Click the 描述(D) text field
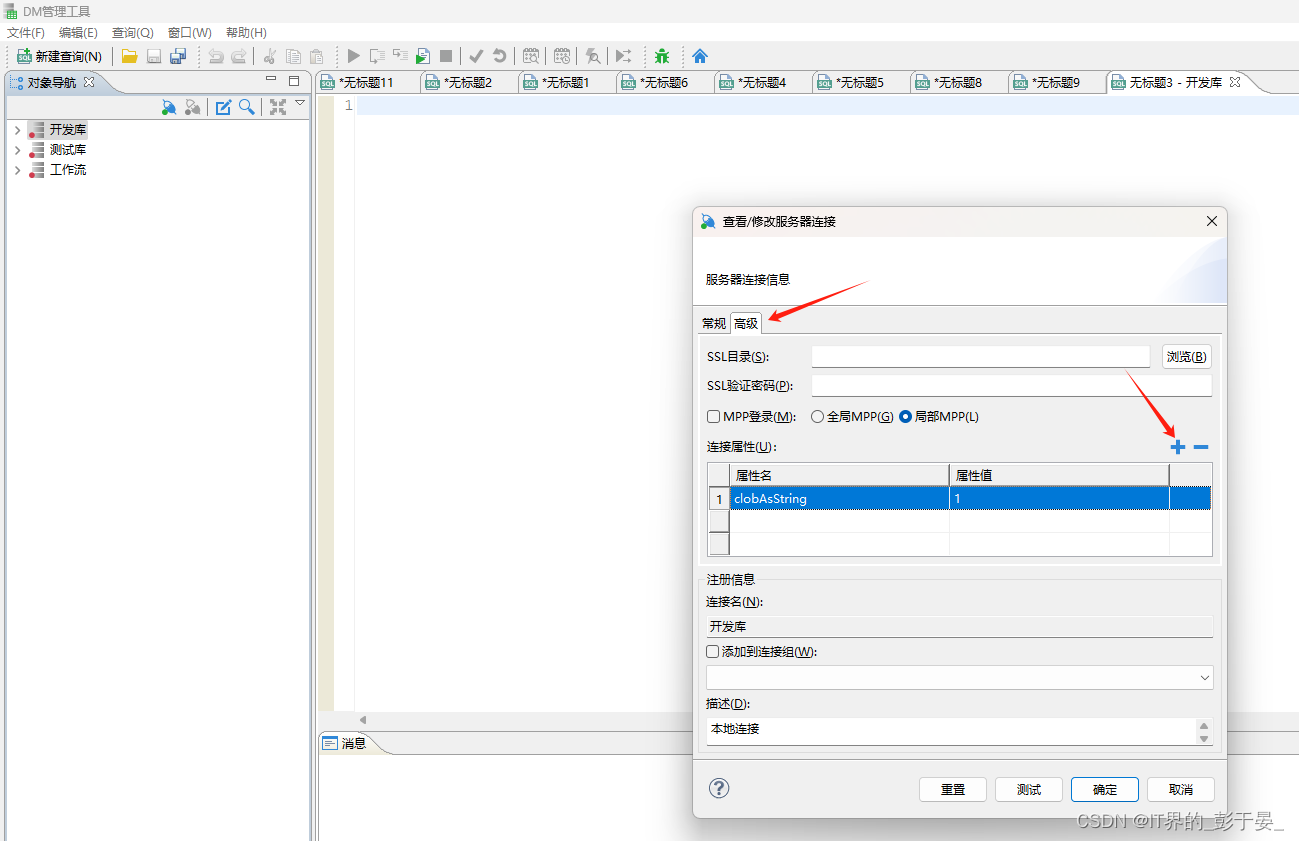Screen dimensions: 1299x841 coord(951,731)
